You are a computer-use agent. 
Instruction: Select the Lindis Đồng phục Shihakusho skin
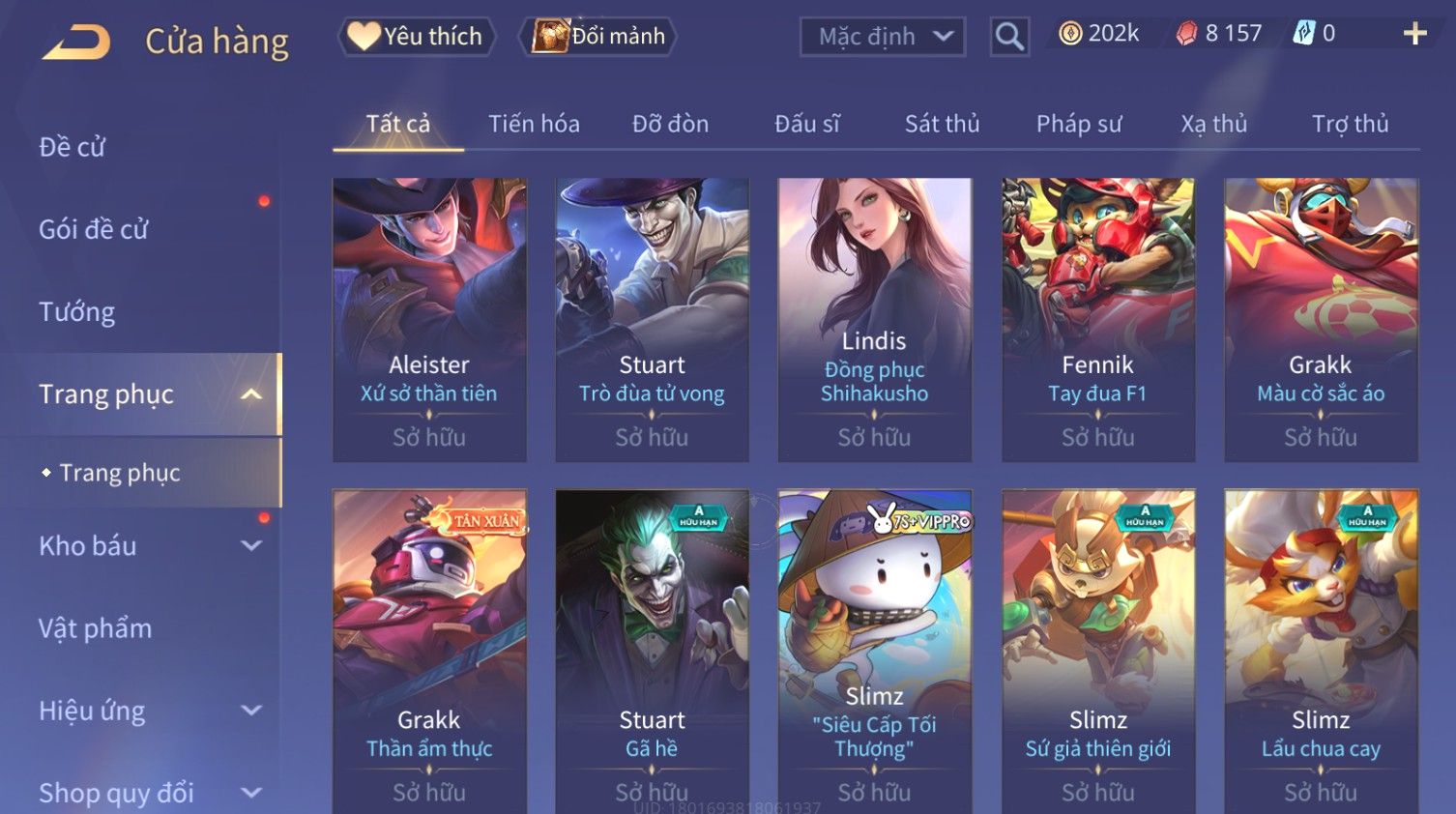[874, 319]
